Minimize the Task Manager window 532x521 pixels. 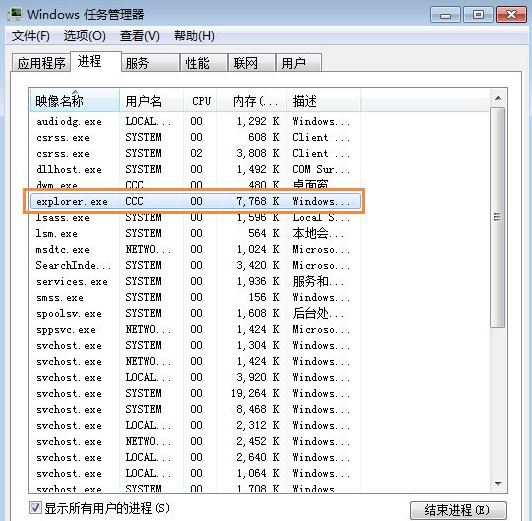tap(445, 15)
